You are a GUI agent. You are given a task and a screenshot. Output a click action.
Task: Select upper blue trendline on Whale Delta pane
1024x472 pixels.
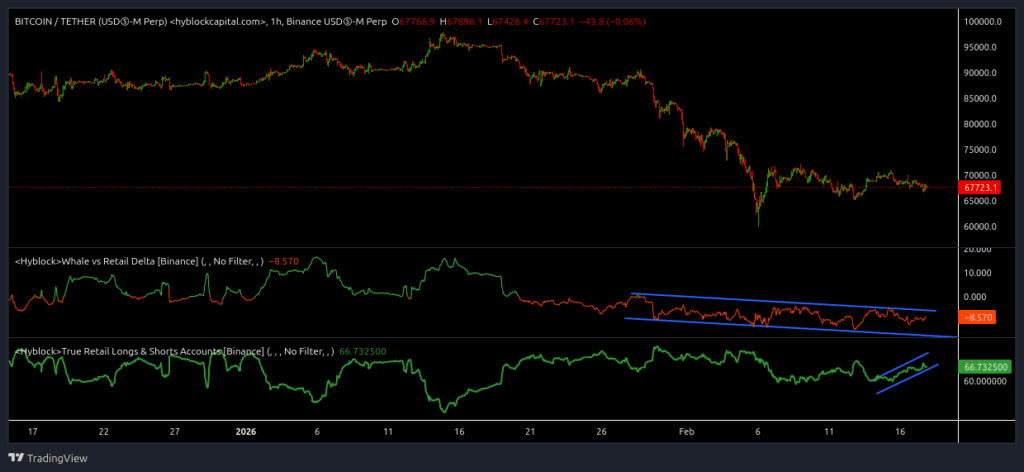(780, 302)
